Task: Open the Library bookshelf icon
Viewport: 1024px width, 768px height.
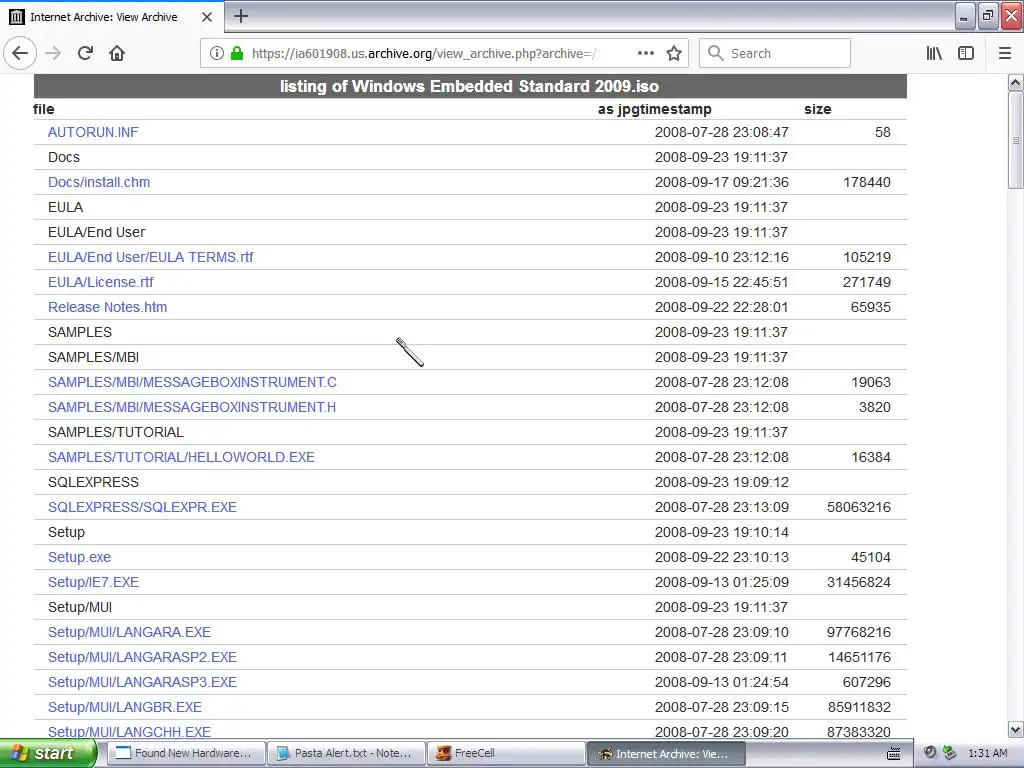Action: 934,53
